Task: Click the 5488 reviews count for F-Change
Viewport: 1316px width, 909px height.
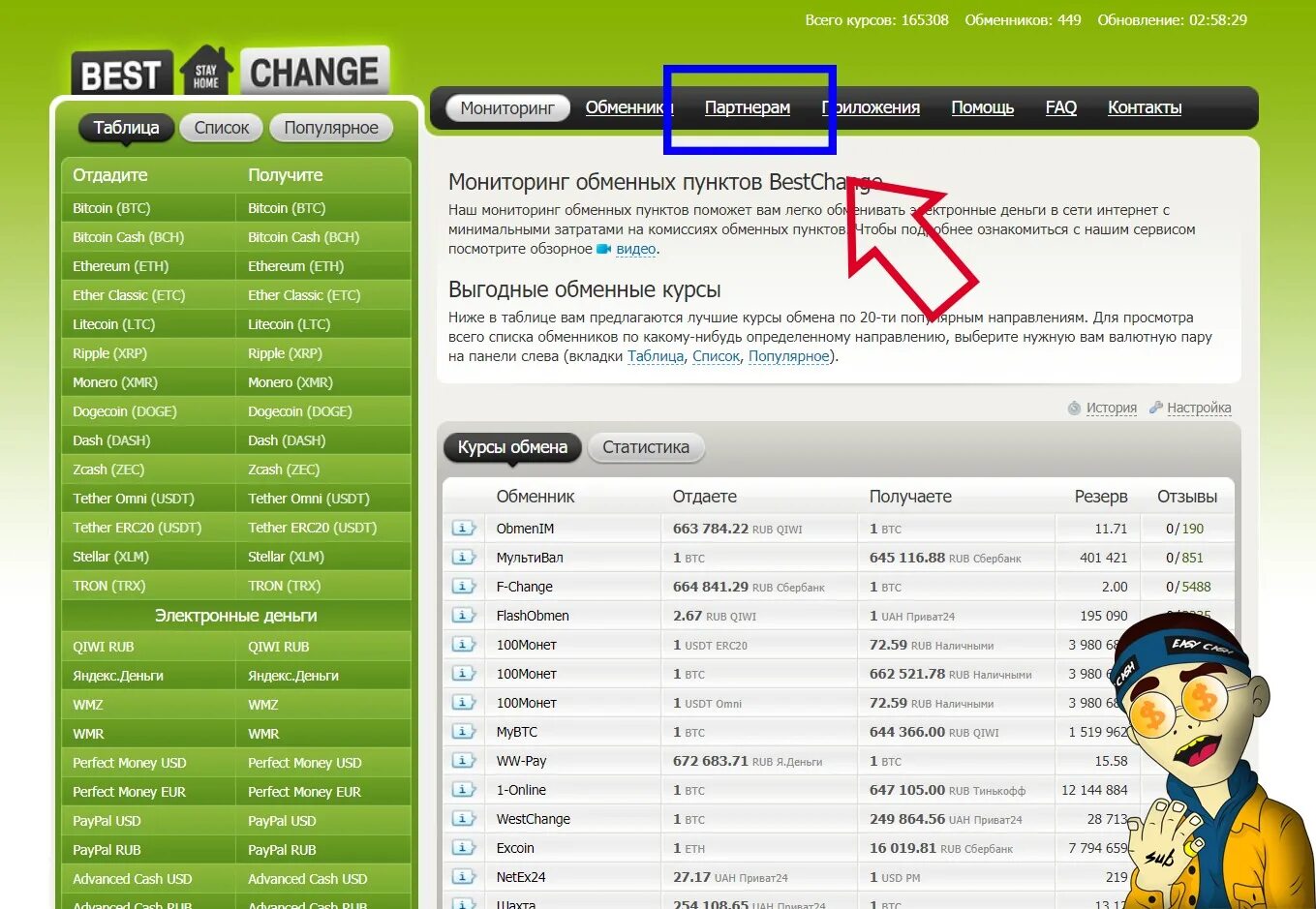Action: [x=1196, y=587]
